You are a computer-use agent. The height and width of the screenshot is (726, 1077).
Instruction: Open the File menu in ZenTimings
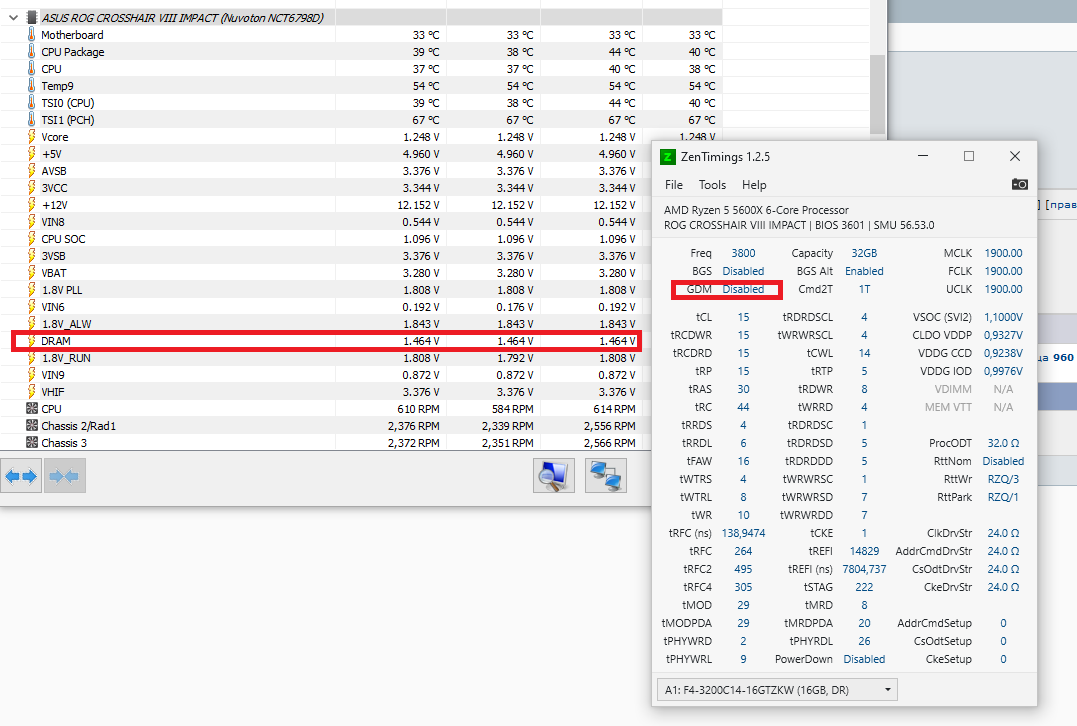[x=674, y=185]
